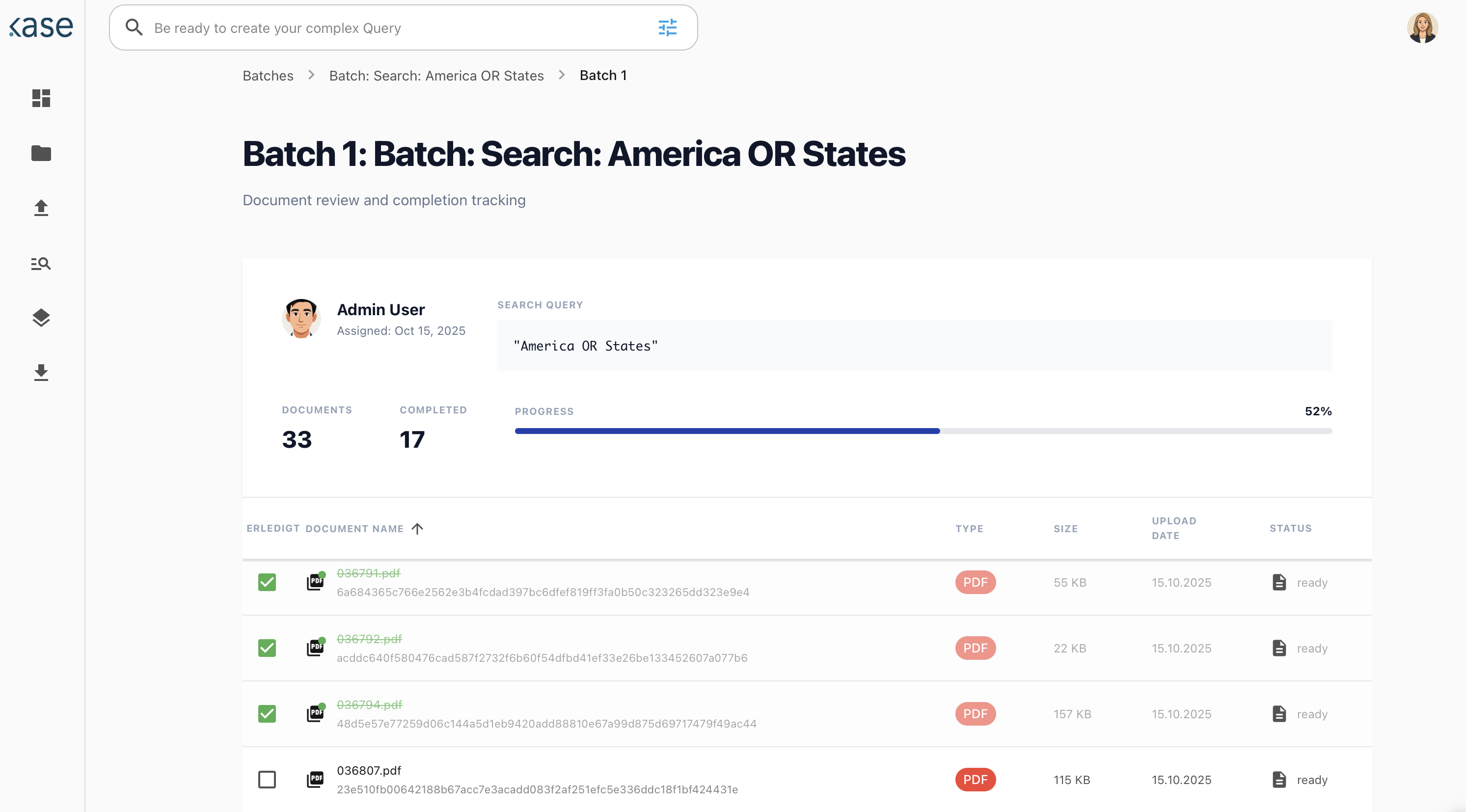Open the 036794.pdf document link
Image resolution: width=1466 pixels, height=812 pixels.
[369, 704]
